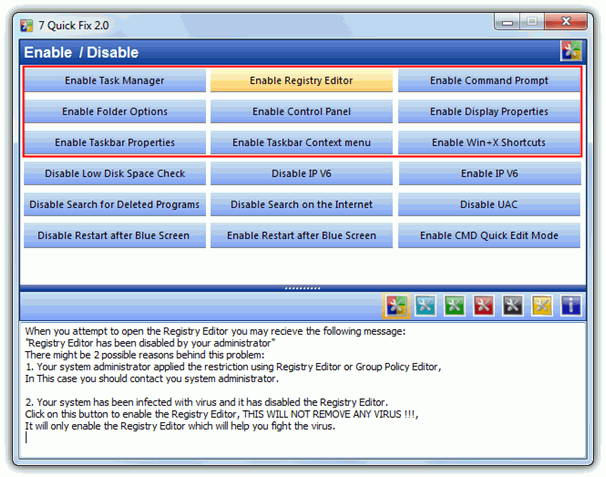The height and width of the screenshot is (477, 606).
Task: Disable Search on the Internet
Action: 301,205
